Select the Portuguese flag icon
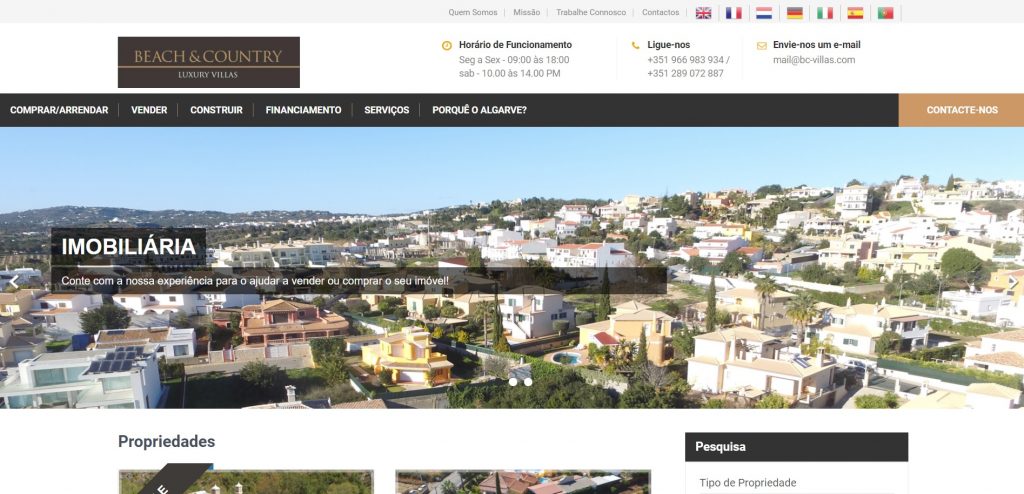Screen dimensions: 1024x494 click(x=886, y=12)
